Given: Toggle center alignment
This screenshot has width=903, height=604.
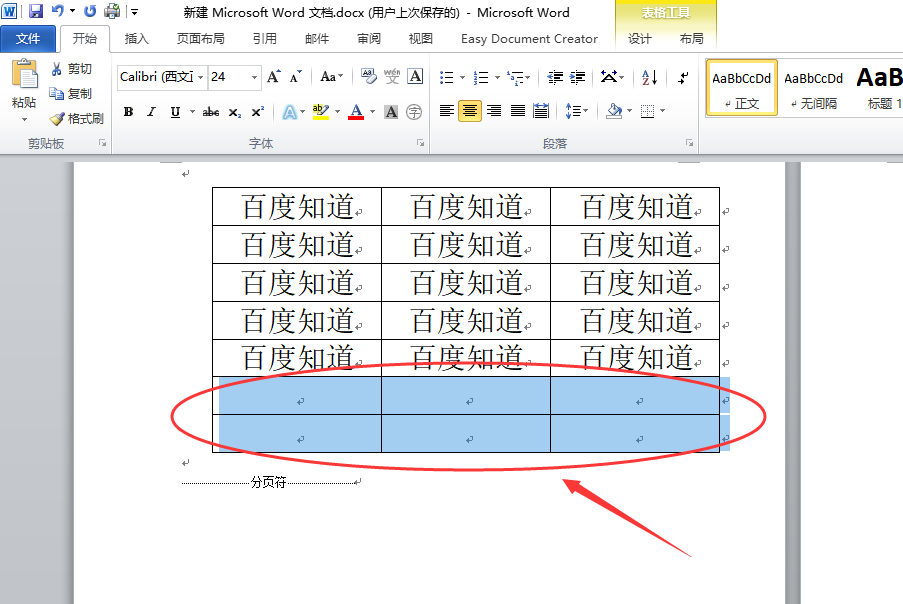Looking at the screenshot, I should coord(470,111).
